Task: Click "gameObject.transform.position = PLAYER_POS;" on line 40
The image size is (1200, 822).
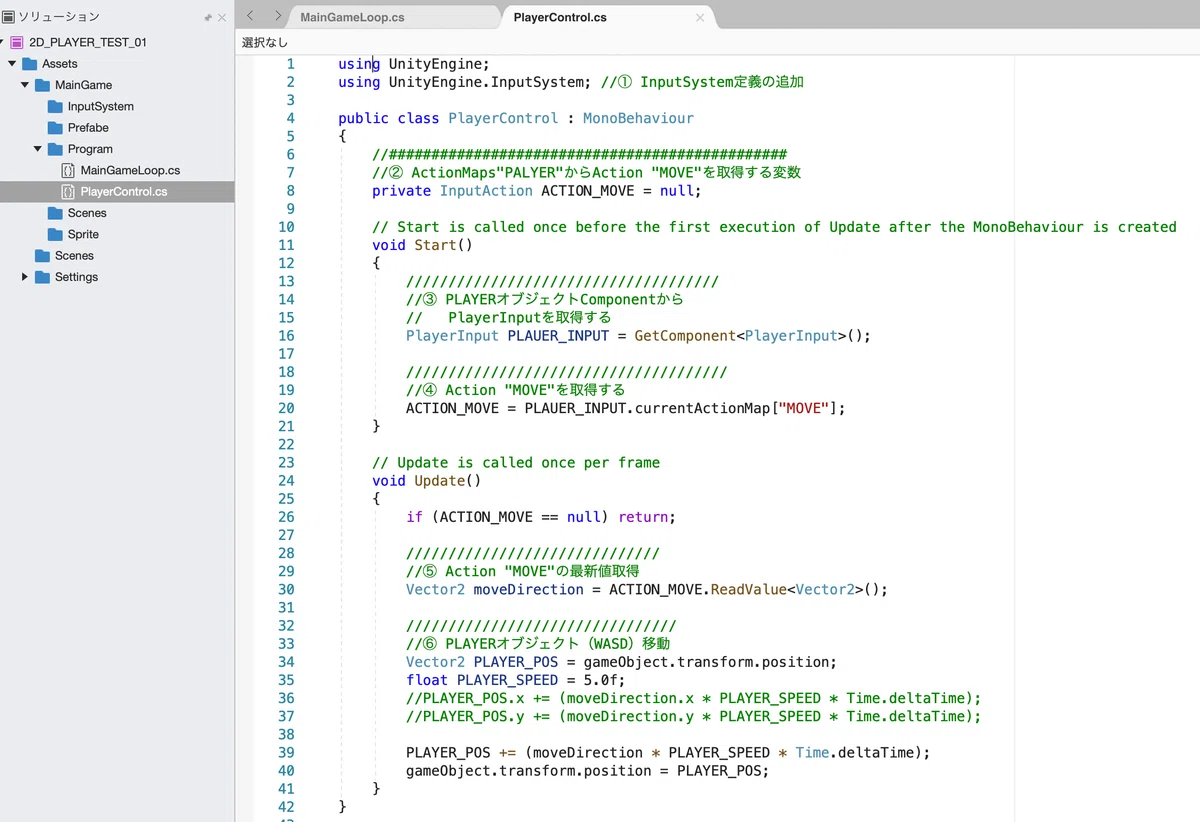Action: click(588, 771)
